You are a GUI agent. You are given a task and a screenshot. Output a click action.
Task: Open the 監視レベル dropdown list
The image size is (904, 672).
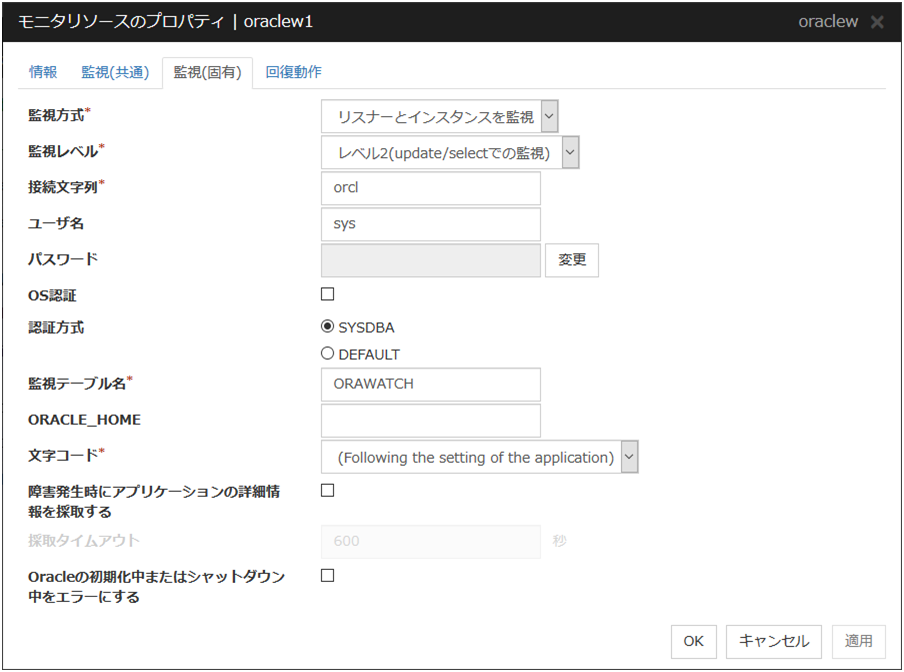[451, 152]
